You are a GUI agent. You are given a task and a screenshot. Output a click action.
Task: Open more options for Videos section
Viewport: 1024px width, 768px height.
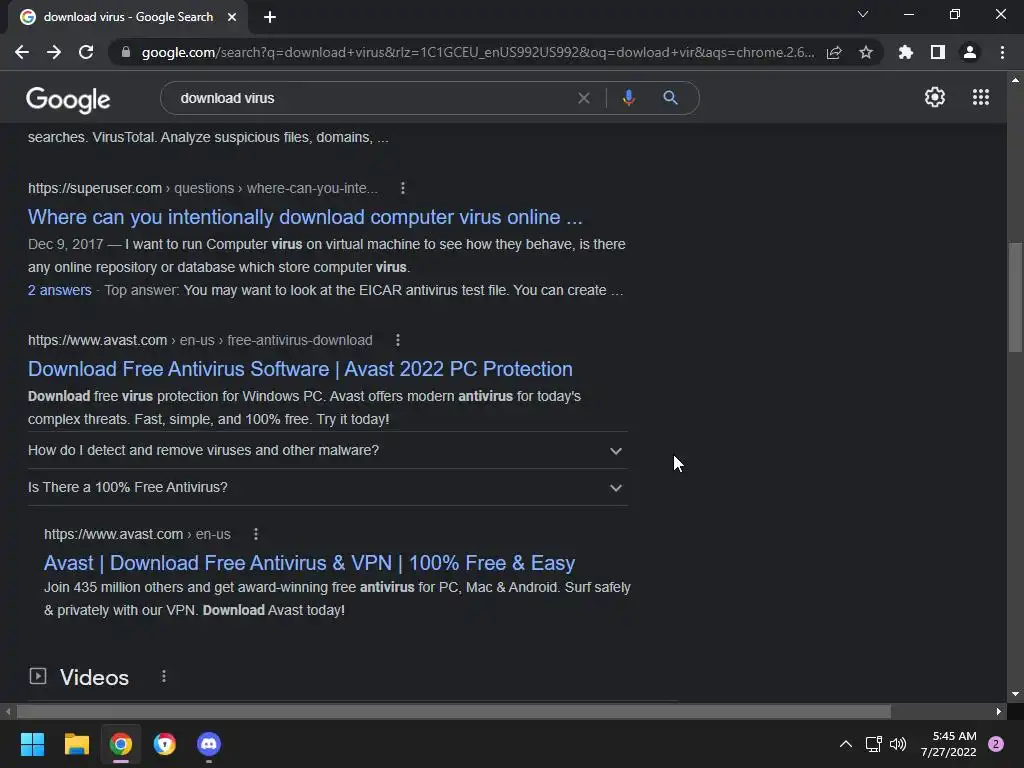pyautogui.click(x=164, y=677)
